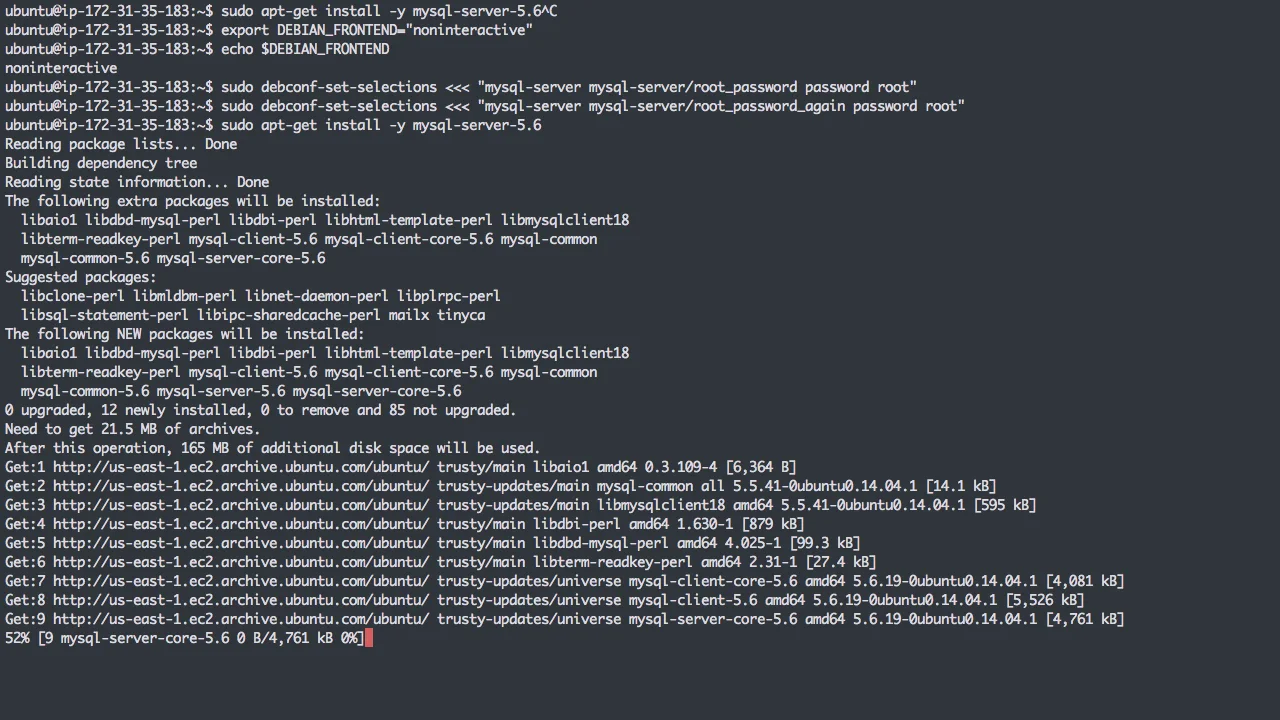Click the 'Suggested packages:' heading line
This screenshot has width=1280, height=720.
pyautogui.click(x=81, y=277)
